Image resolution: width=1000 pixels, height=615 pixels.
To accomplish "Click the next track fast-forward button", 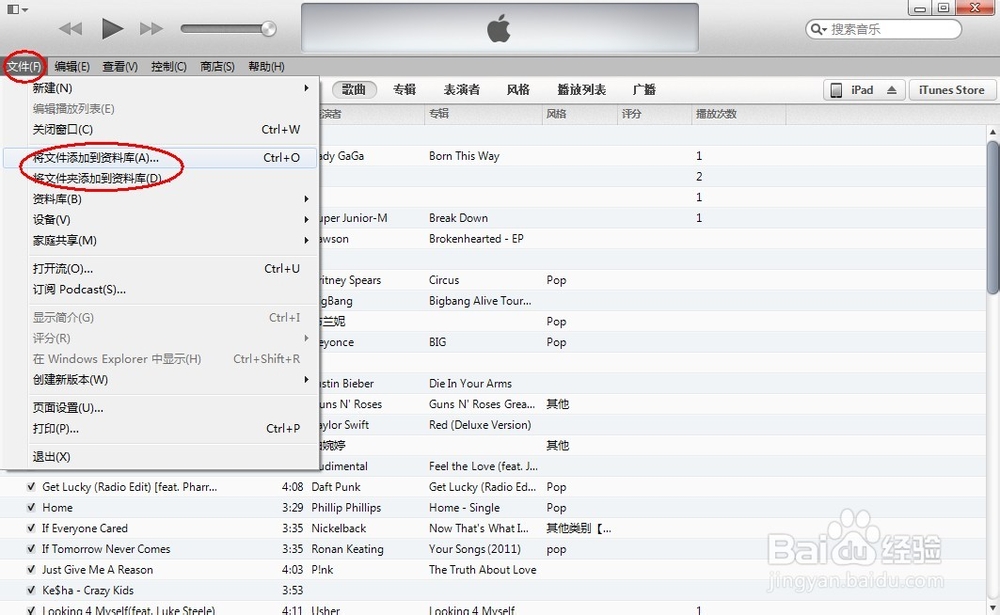I will click(151, 29).
